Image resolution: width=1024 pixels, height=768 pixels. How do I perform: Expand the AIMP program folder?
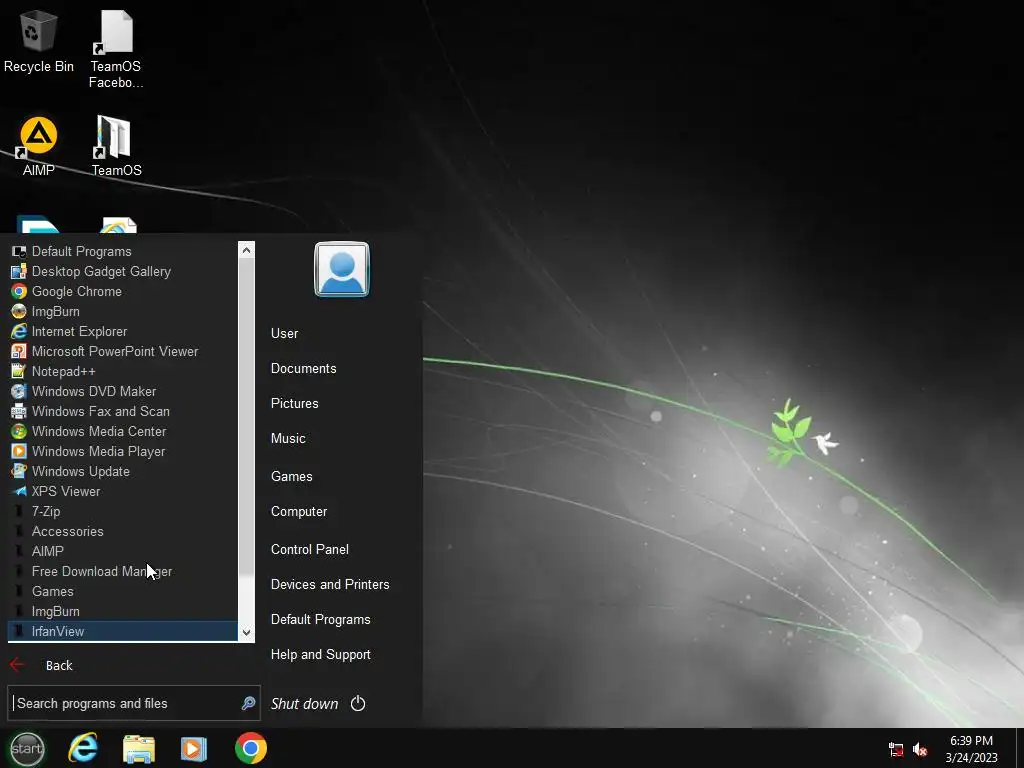(122, 551)
